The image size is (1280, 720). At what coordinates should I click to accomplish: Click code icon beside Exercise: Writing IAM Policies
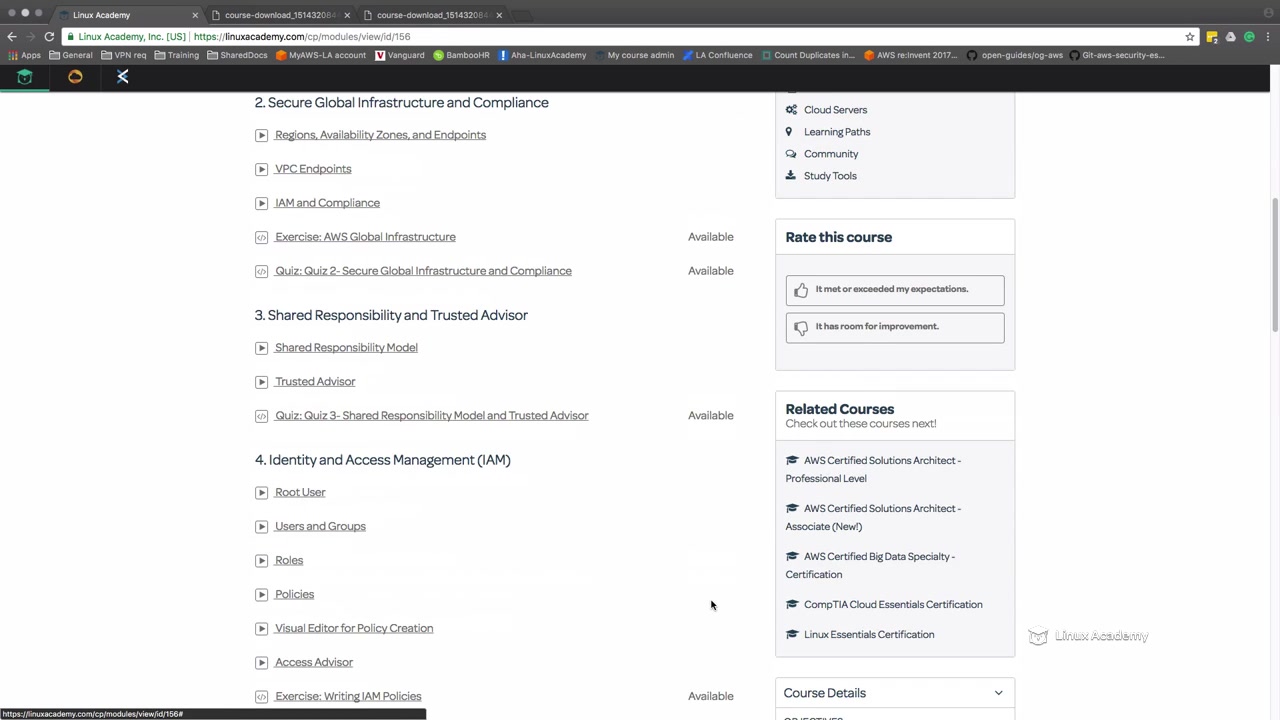pos(261,697)
